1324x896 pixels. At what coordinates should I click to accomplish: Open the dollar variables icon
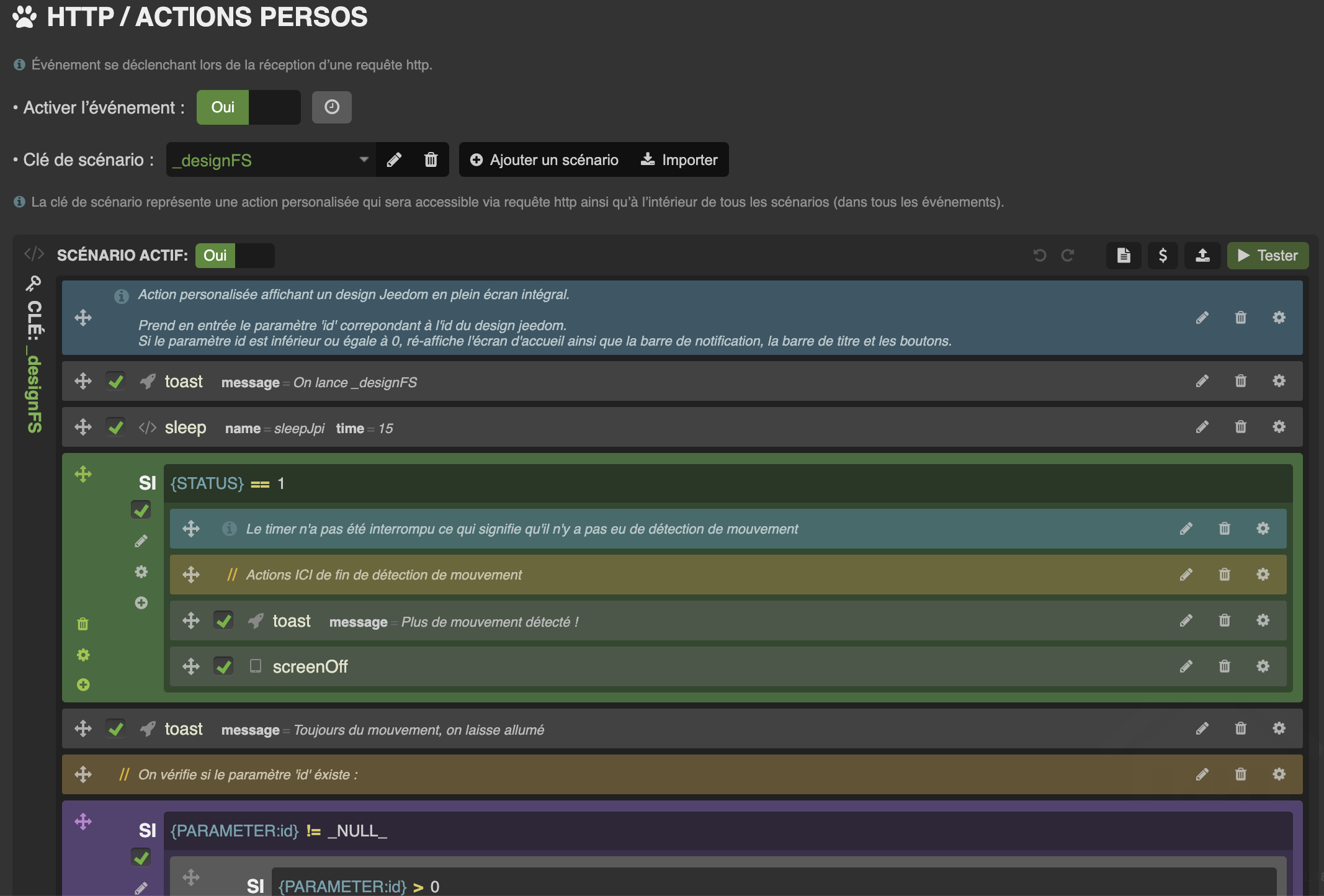(1163, 256)
